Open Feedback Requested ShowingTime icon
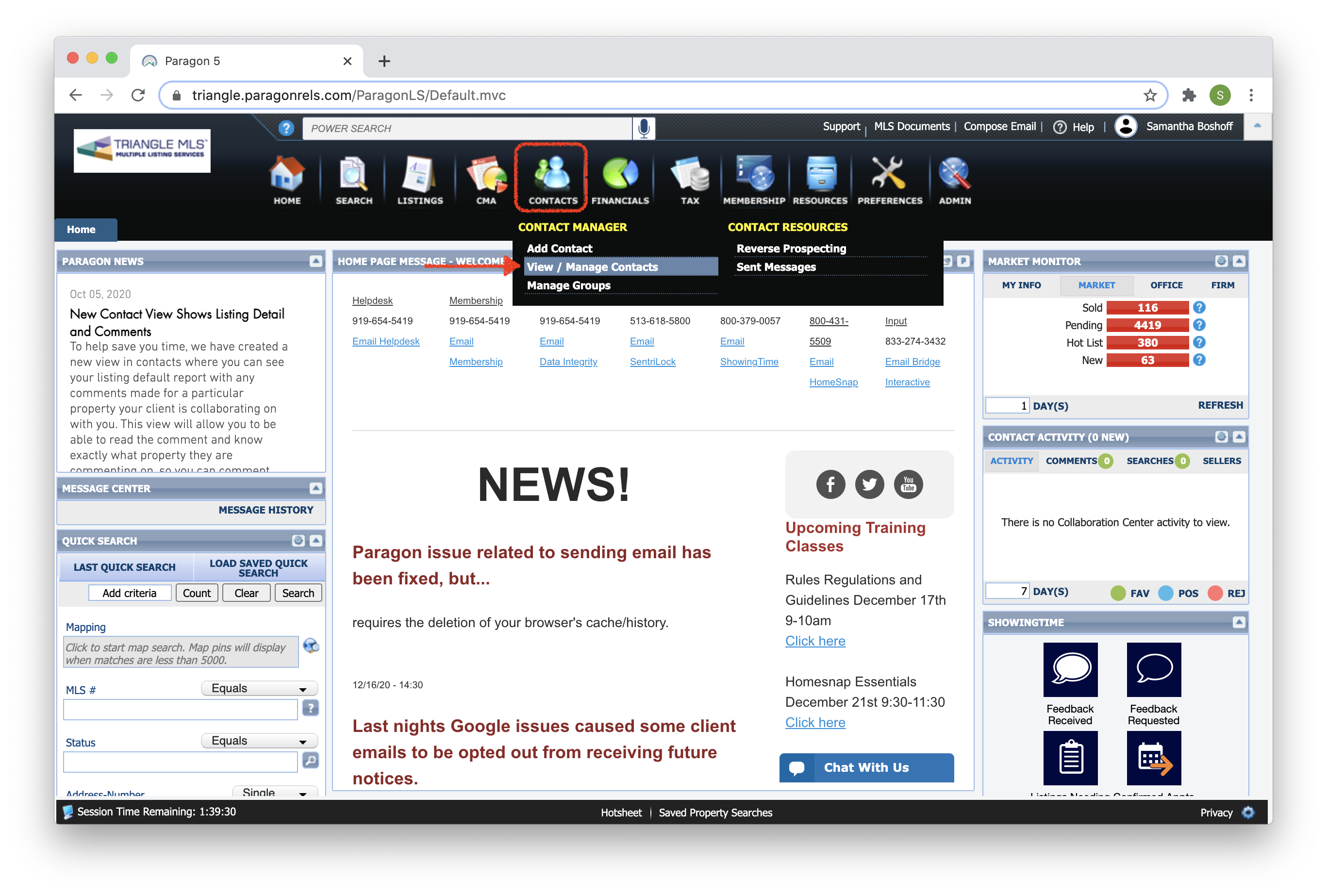Viewport: 1327px width, 896px height. 1153,669
